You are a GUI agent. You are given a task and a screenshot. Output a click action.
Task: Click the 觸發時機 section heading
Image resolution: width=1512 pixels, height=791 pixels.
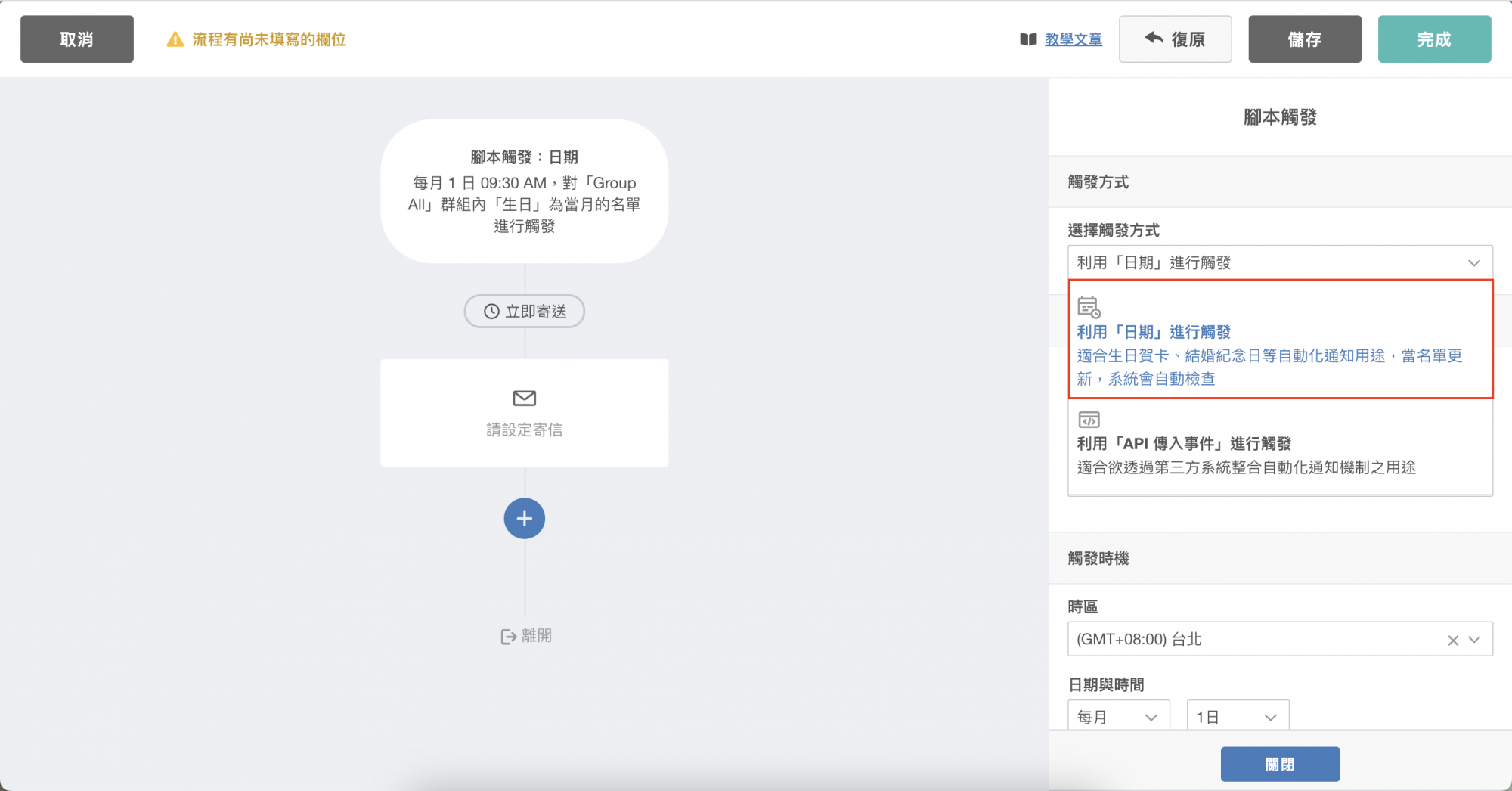1098,558
